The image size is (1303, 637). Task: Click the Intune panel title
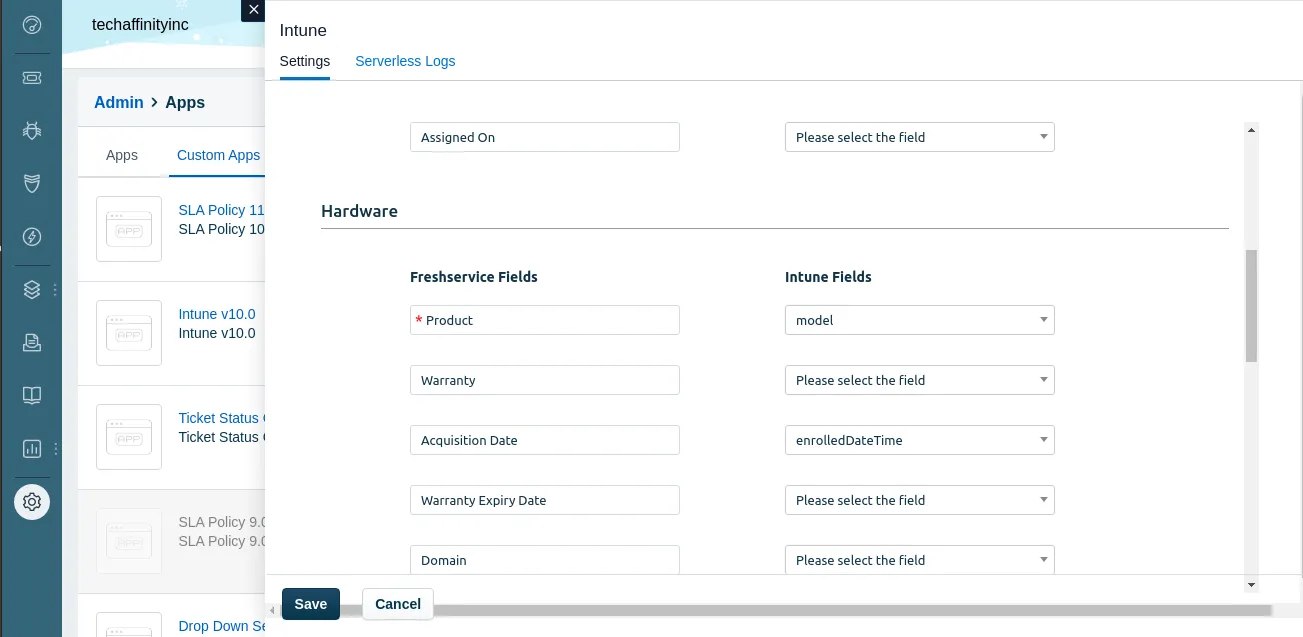pyautogui.click(x=303, y=30)
